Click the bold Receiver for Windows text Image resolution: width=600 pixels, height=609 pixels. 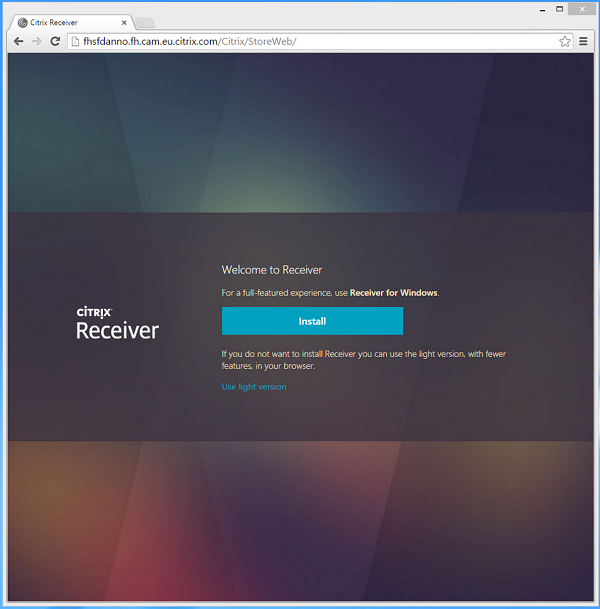click(x=393, y=293)
